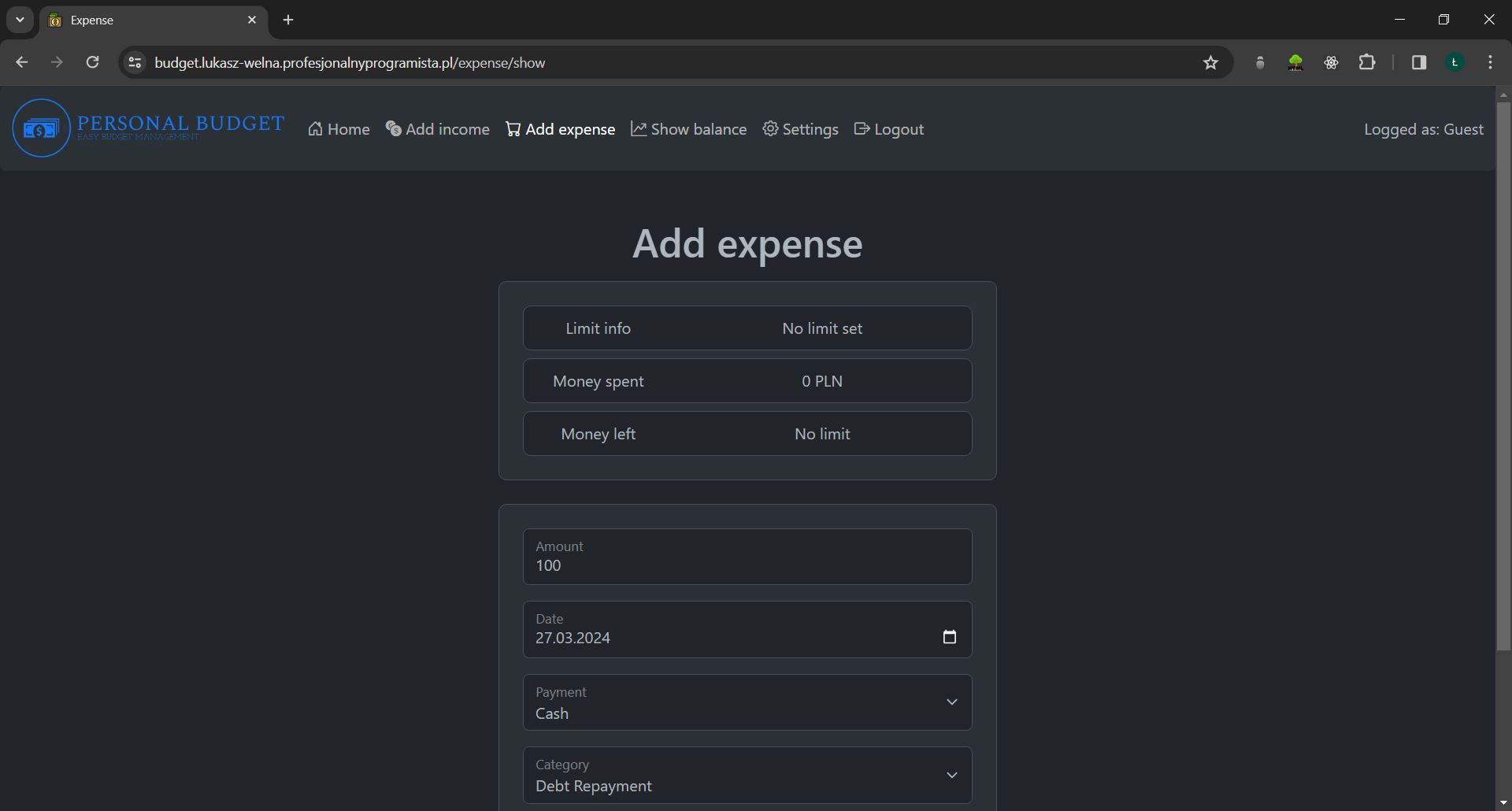This screenshot has height=811, width=1512.
Task: Open the tab search dropdown arrow
Action: [x=20, y=20]
